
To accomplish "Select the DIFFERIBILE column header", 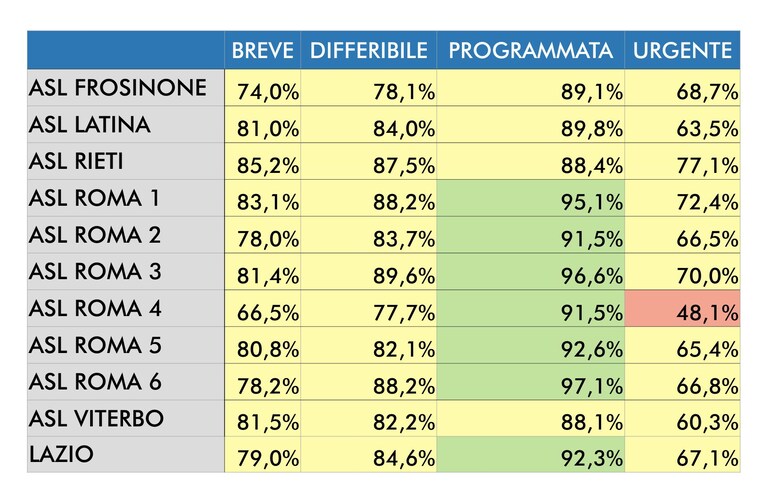I will [369, 50].
